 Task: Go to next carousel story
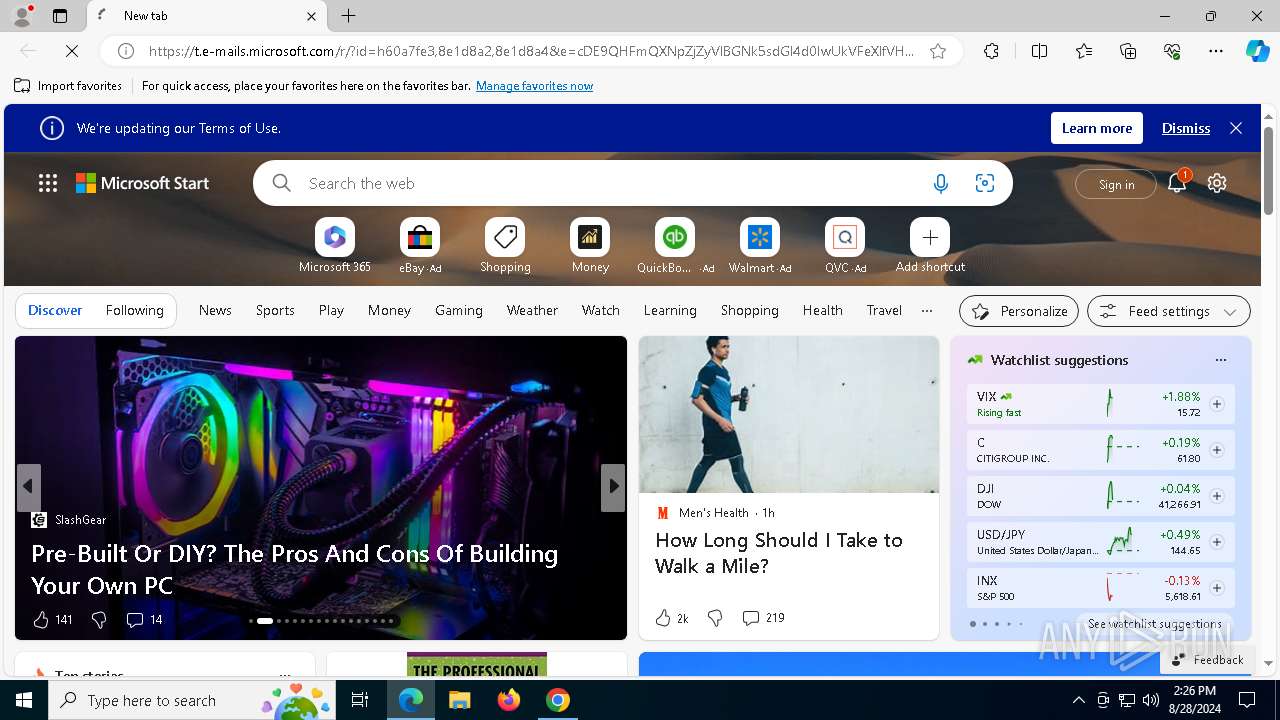(x=613, y=487)
